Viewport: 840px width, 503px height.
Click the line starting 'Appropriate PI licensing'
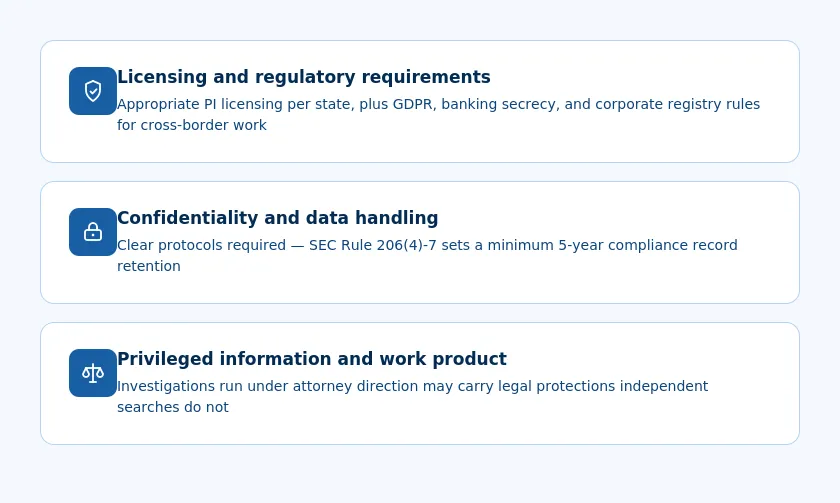coord(438,104)
